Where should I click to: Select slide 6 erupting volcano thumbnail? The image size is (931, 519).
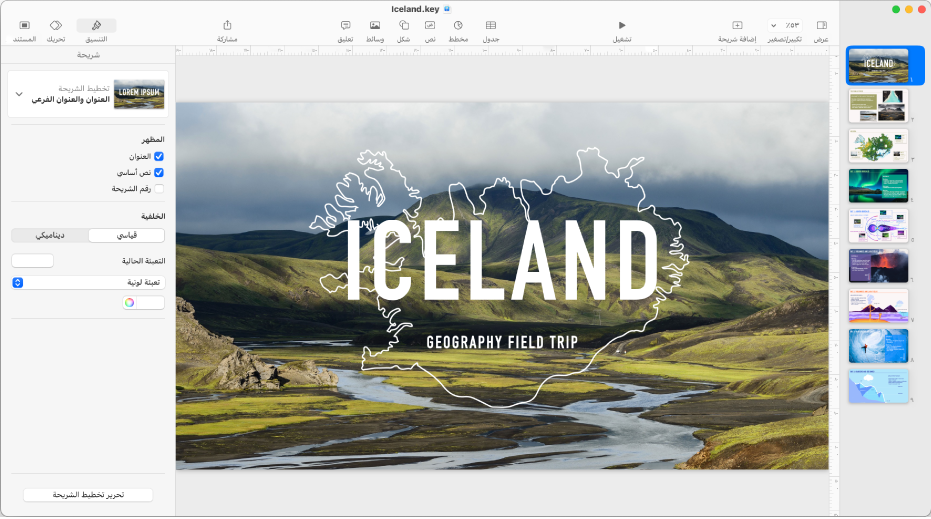(x=878, y=266)
